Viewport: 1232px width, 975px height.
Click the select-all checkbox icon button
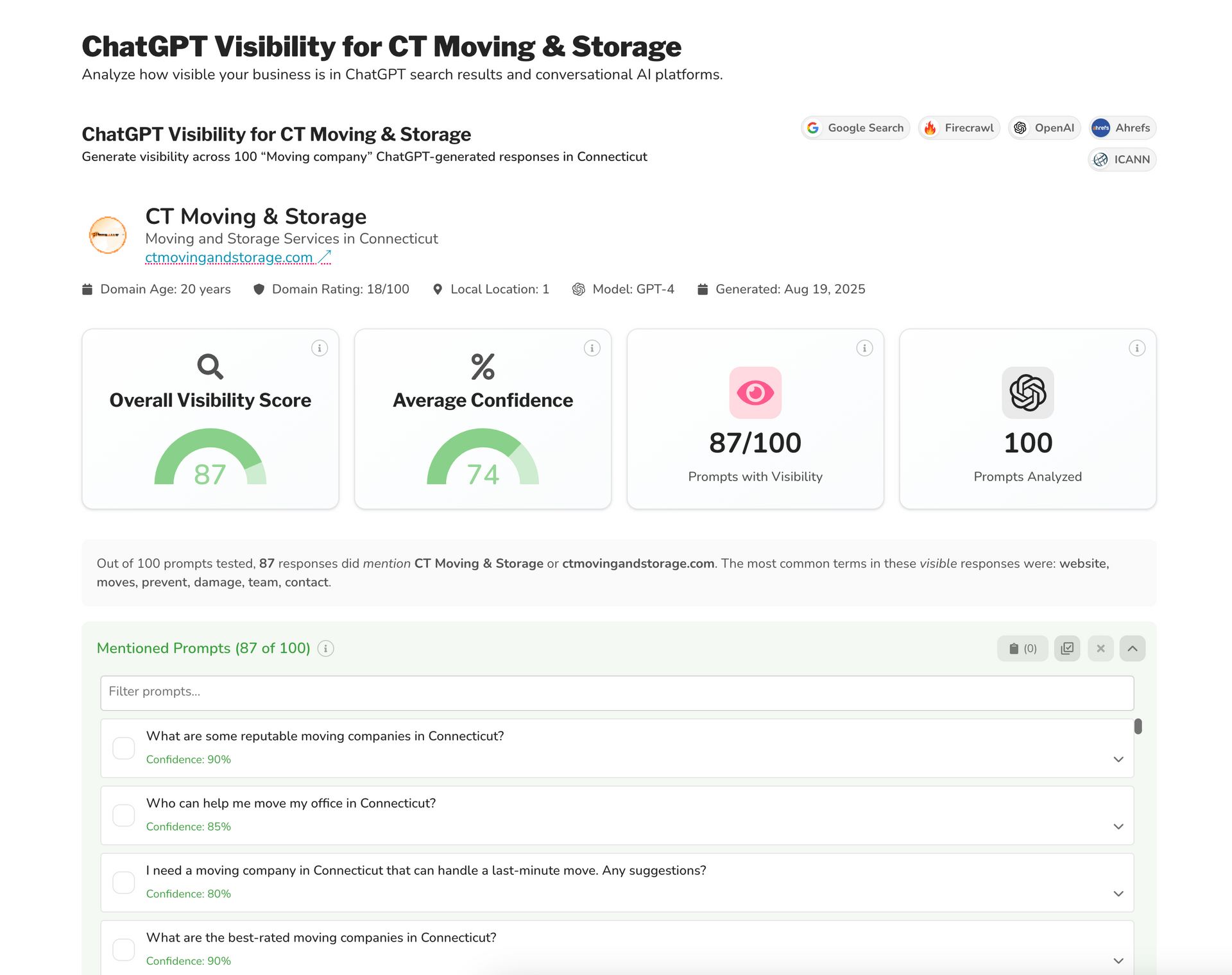pyautogui.click(x=1067, y=649)
